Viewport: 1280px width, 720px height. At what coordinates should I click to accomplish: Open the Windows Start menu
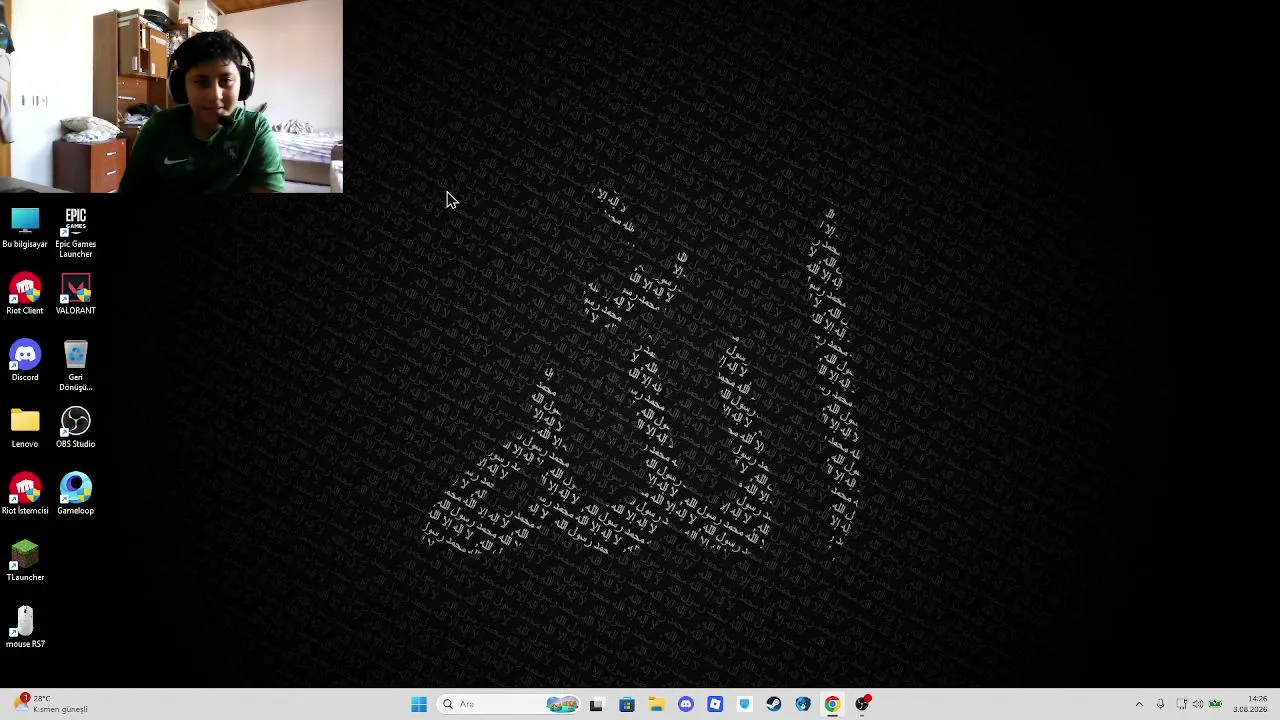coord(419,704)
